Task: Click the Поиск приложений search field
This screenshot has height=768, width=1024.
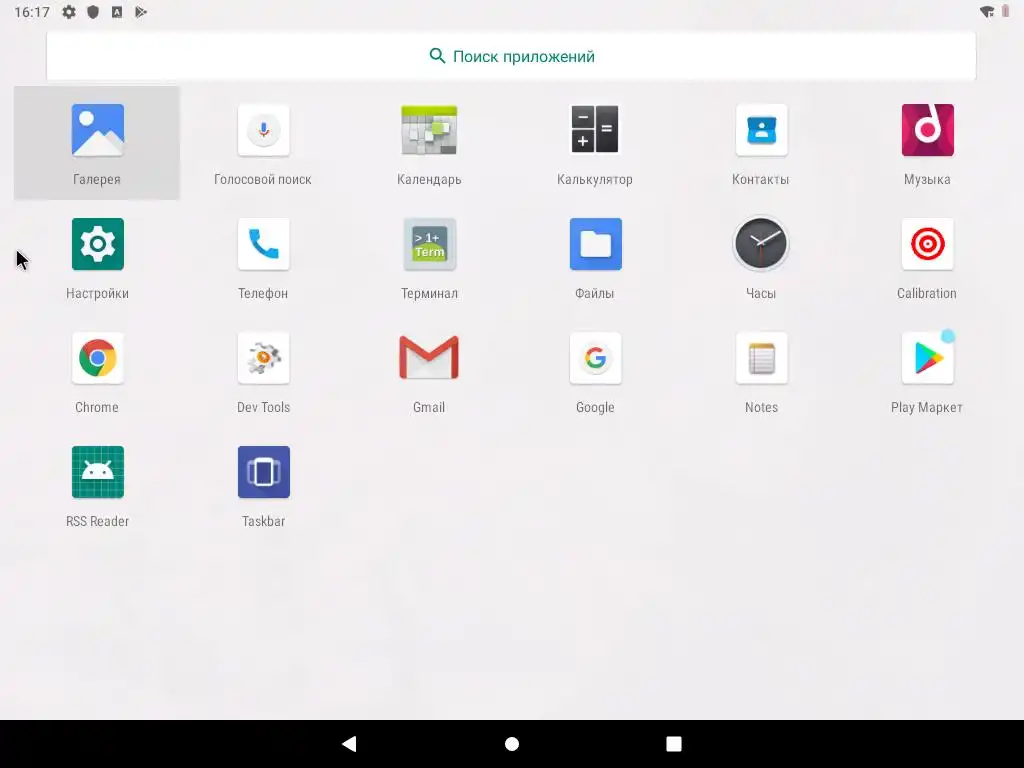Action: [511, 56]
